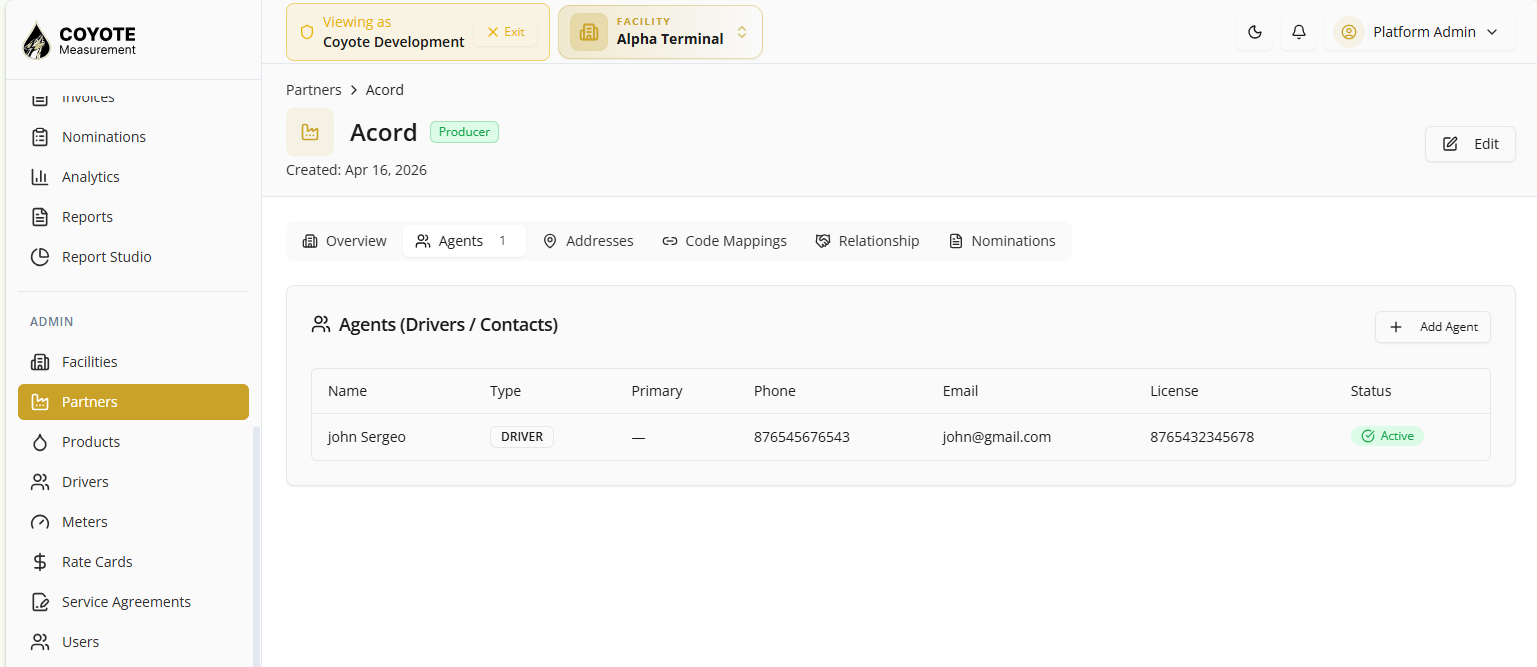This screenshot has height=667, width=1537.
Task: Click the Report Studio pie chart icon
Action: pyautogui.click(x=40, y=257)
